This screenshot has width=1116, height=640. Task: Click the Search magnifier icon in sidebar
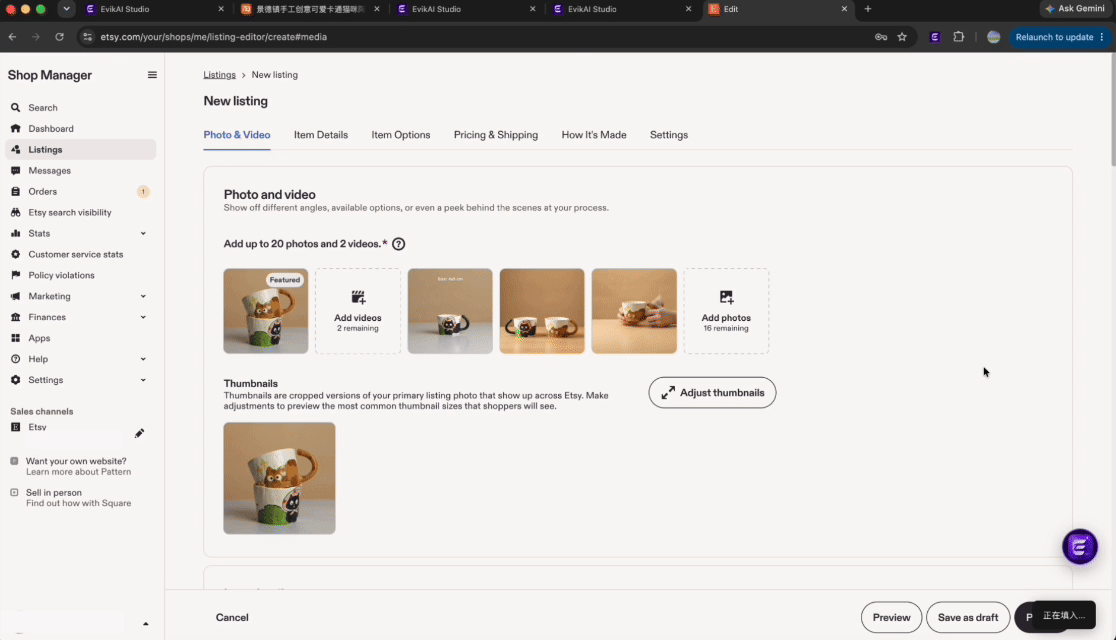pyautogui.click(x=15, y=107)
